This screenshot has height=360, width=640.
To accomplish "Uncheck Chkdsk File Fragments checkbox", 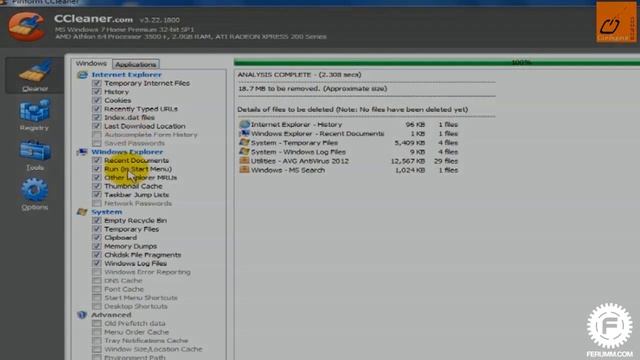I will pos(97,255).
